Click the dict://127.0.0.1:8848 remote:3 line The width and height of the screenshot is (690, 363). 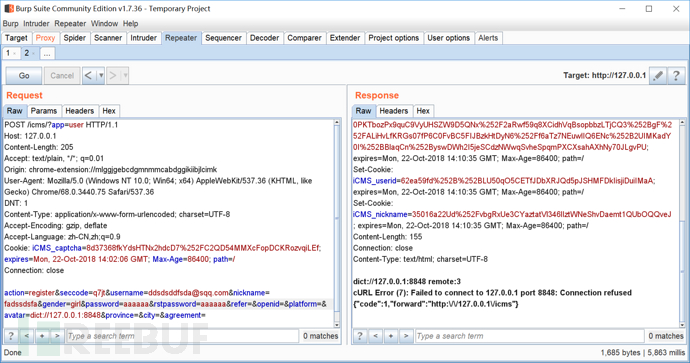(407, 282)
